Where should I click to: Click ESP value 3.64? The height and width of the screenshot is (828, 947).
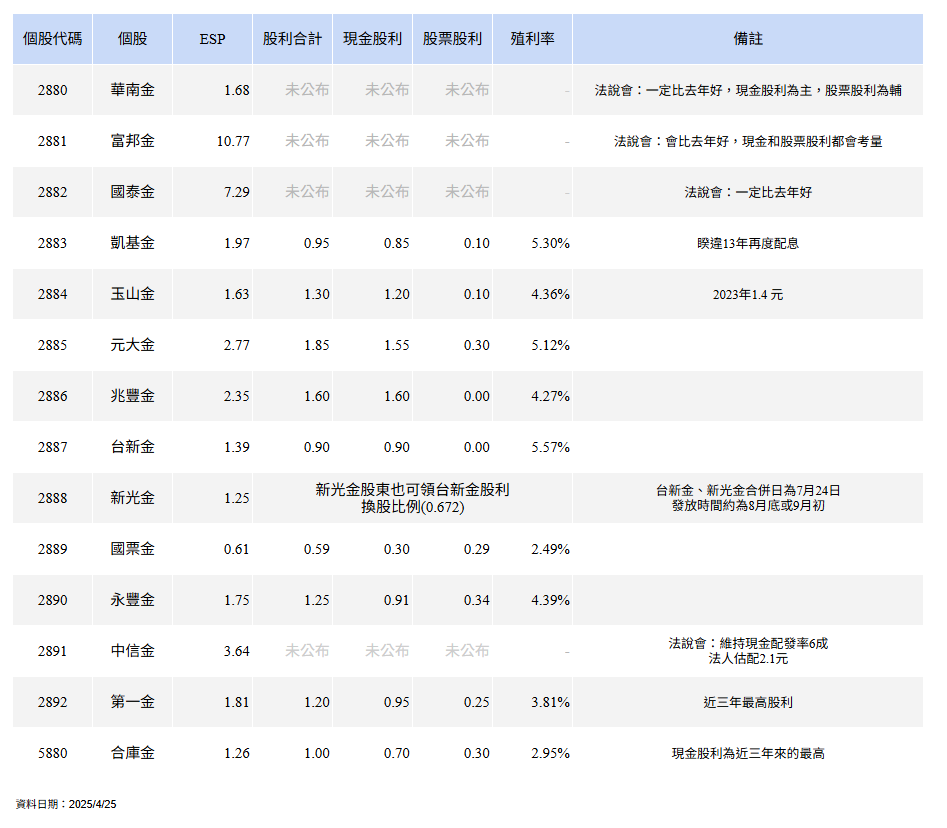click(237, 652)
